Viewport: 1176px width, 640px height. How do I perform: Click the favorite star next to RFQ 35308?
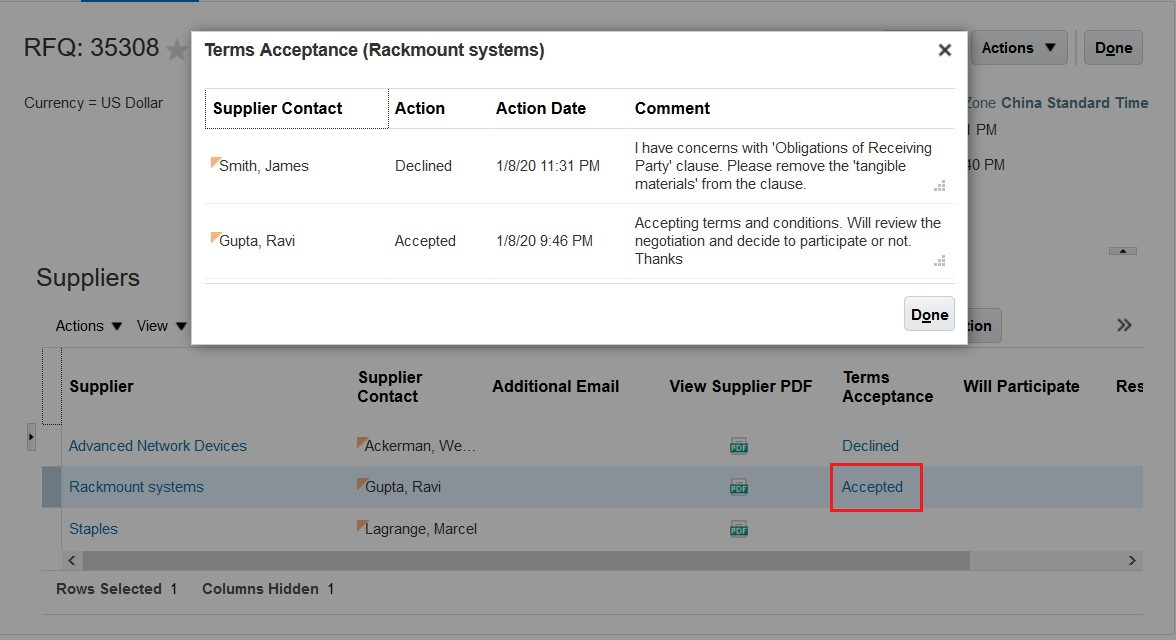[177, 50]
